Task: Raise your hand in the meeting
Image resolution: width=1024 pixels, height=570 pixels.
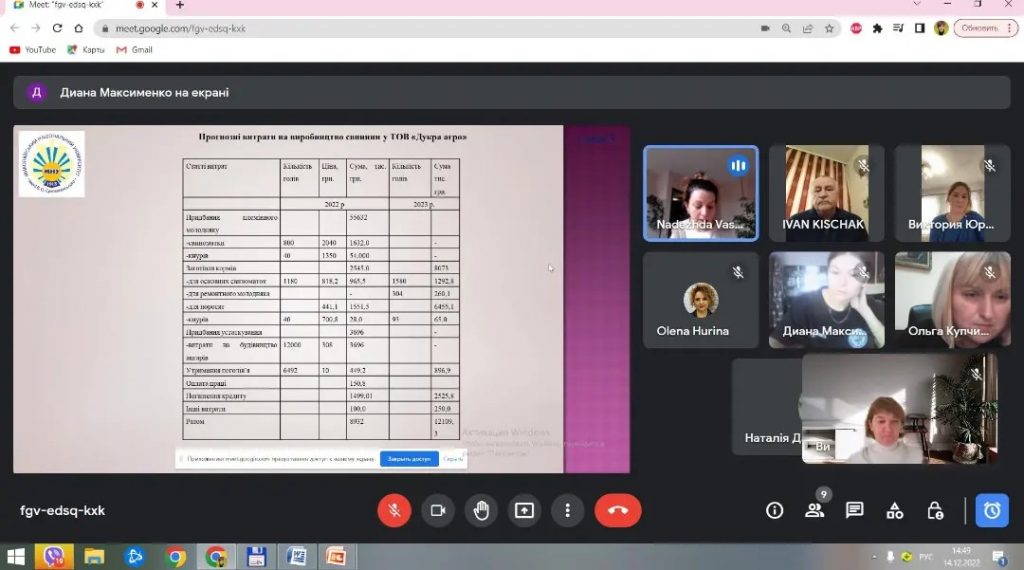Action: [481, 510]
